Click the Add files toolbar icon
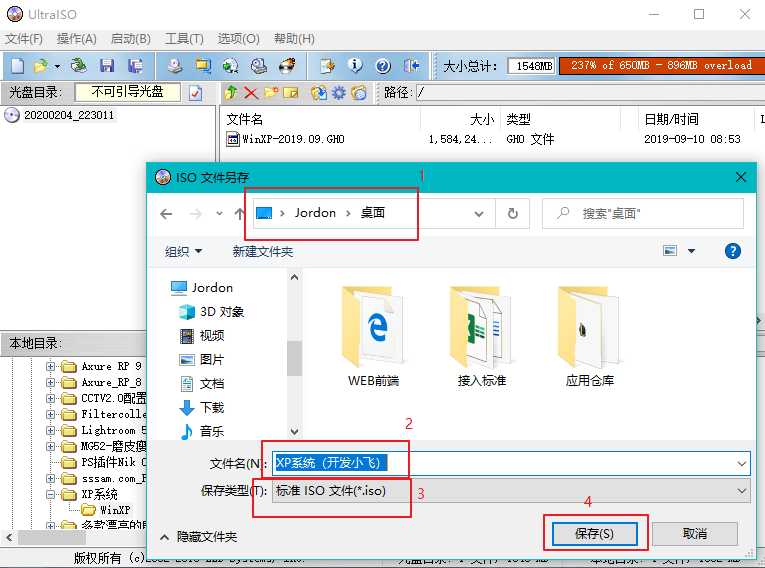This screenshot has width=765, height=568. click(327, 65)
